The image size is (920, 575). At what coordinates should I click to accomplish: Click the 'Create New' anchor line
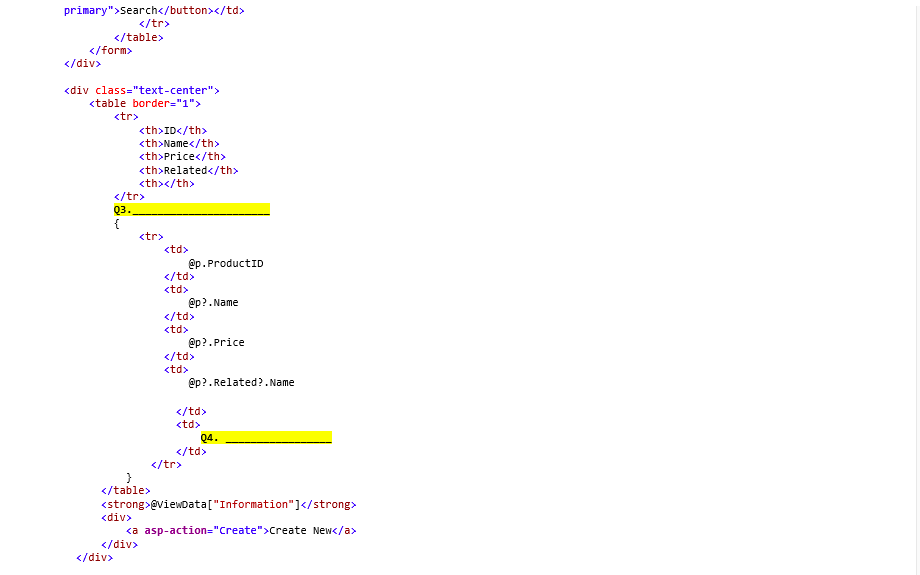click(x=241, y=530)
